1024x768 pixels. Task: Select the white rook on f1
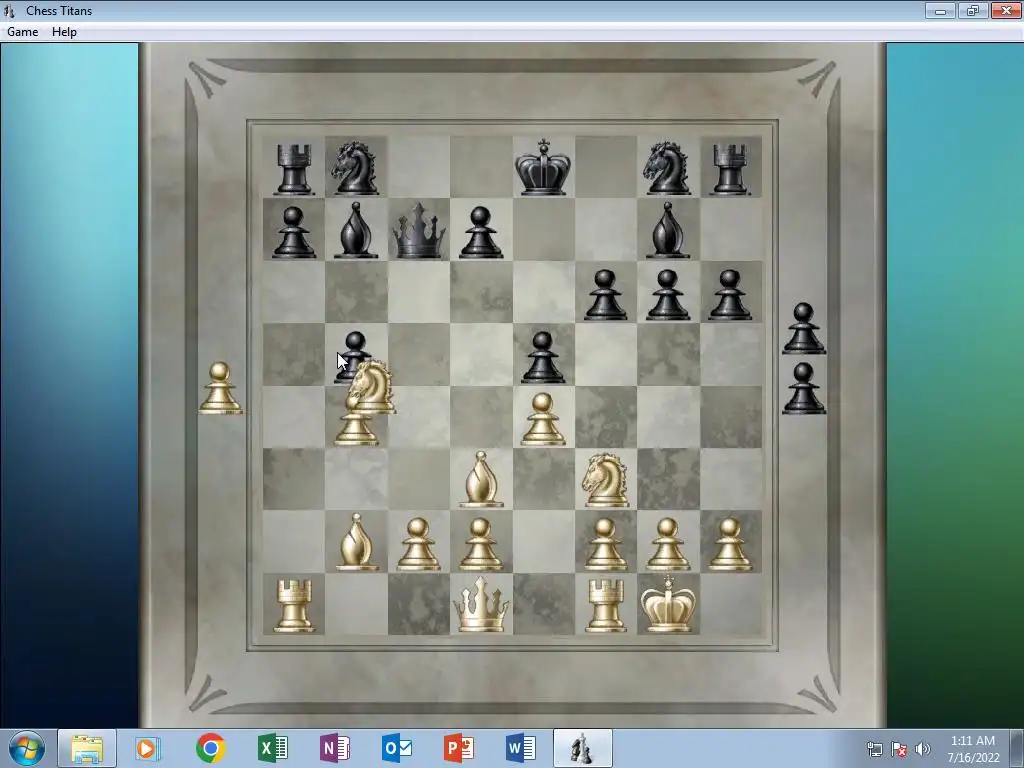coord(605,607)
